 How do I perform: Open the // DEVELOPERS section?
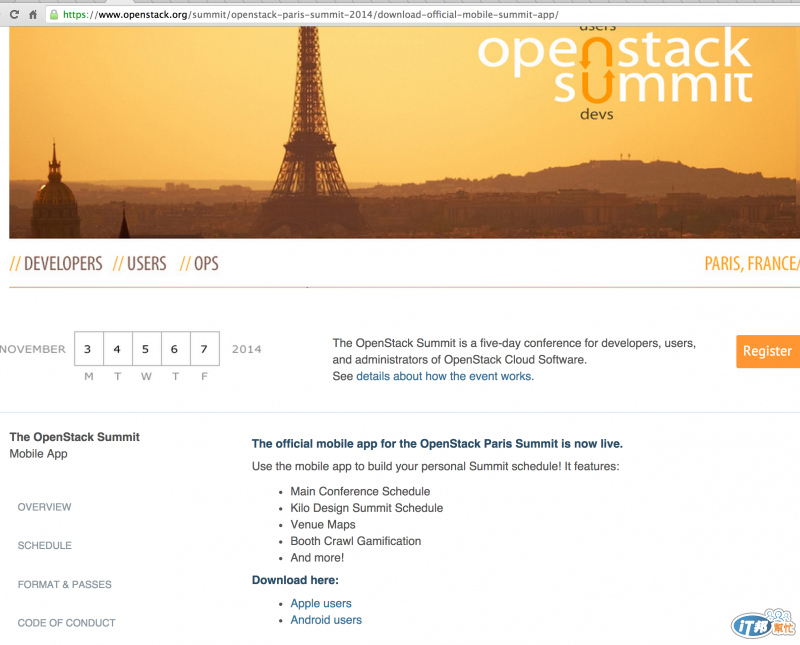point(56,264)
